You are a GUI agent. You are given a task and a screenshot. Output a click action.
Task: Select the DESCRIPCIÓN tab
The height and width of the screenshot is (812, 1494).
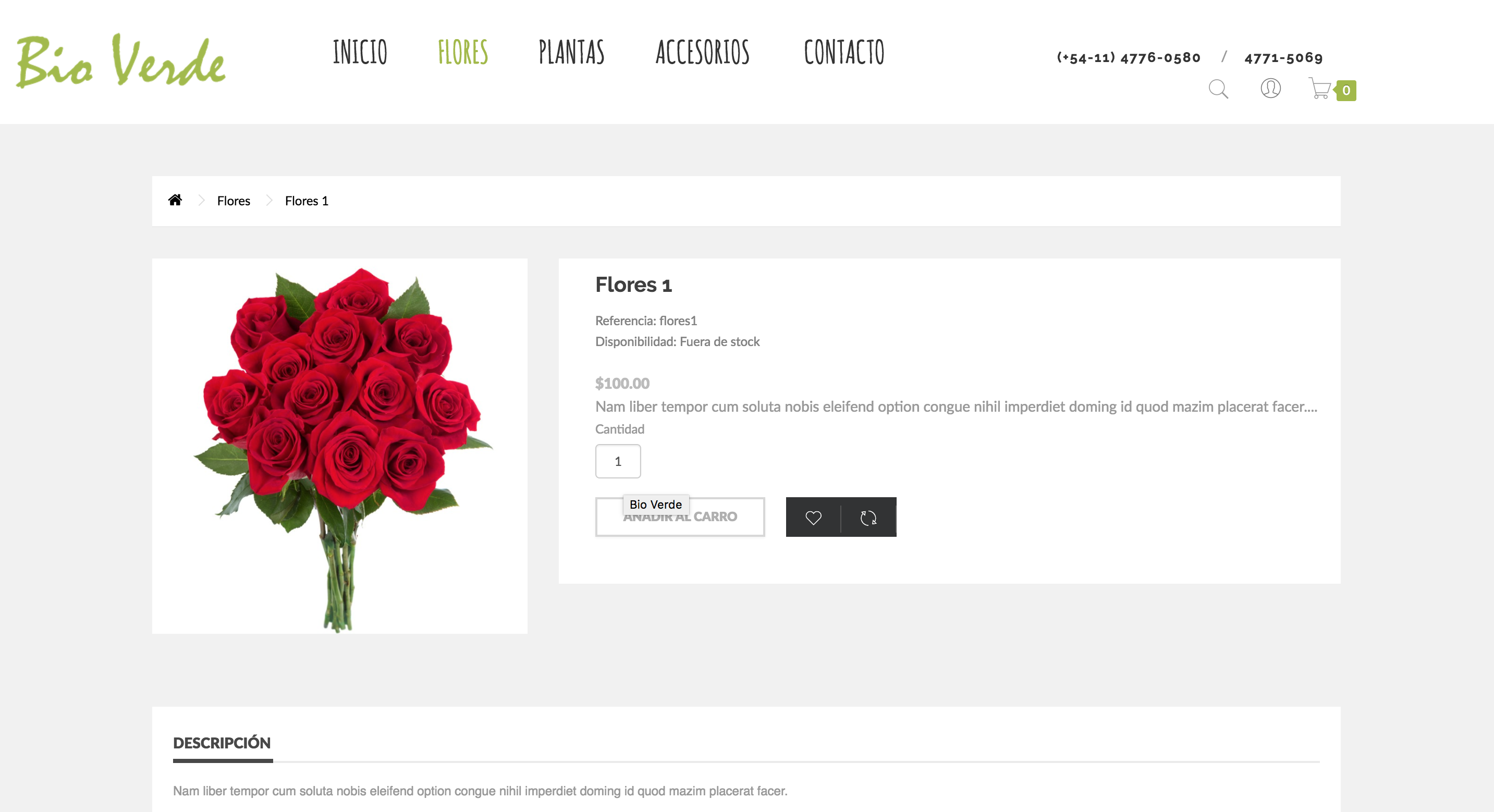click(222, 743)
